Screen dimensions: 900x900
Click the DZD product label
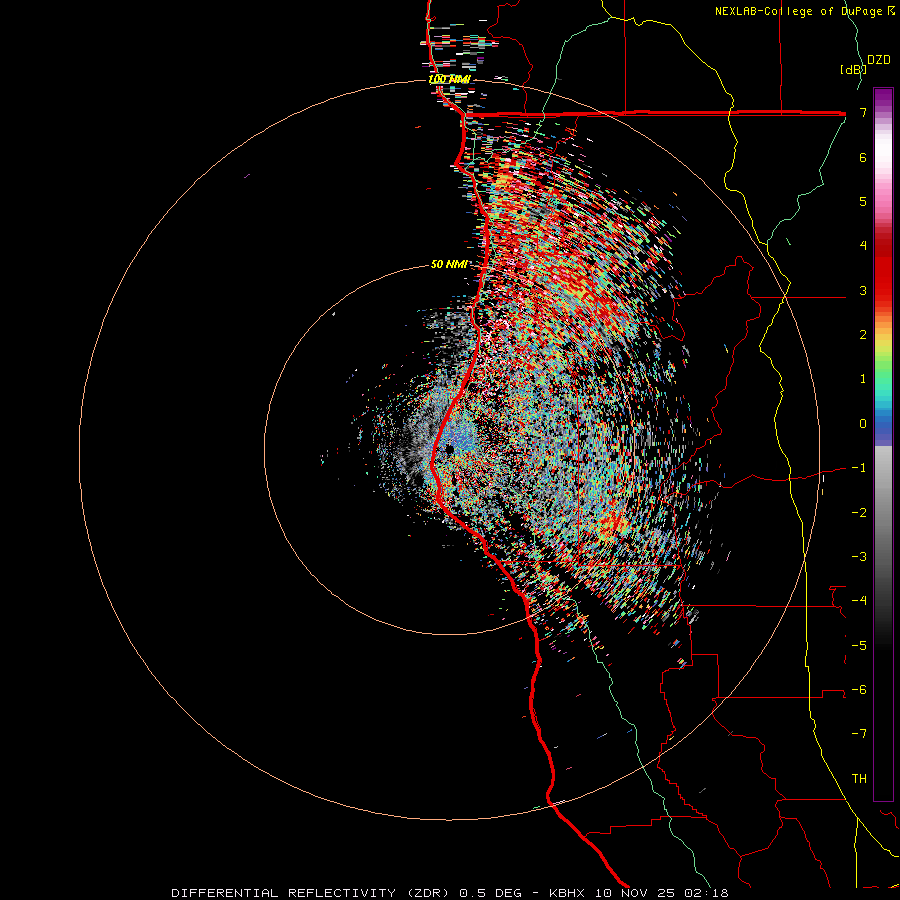pos(879,60)
